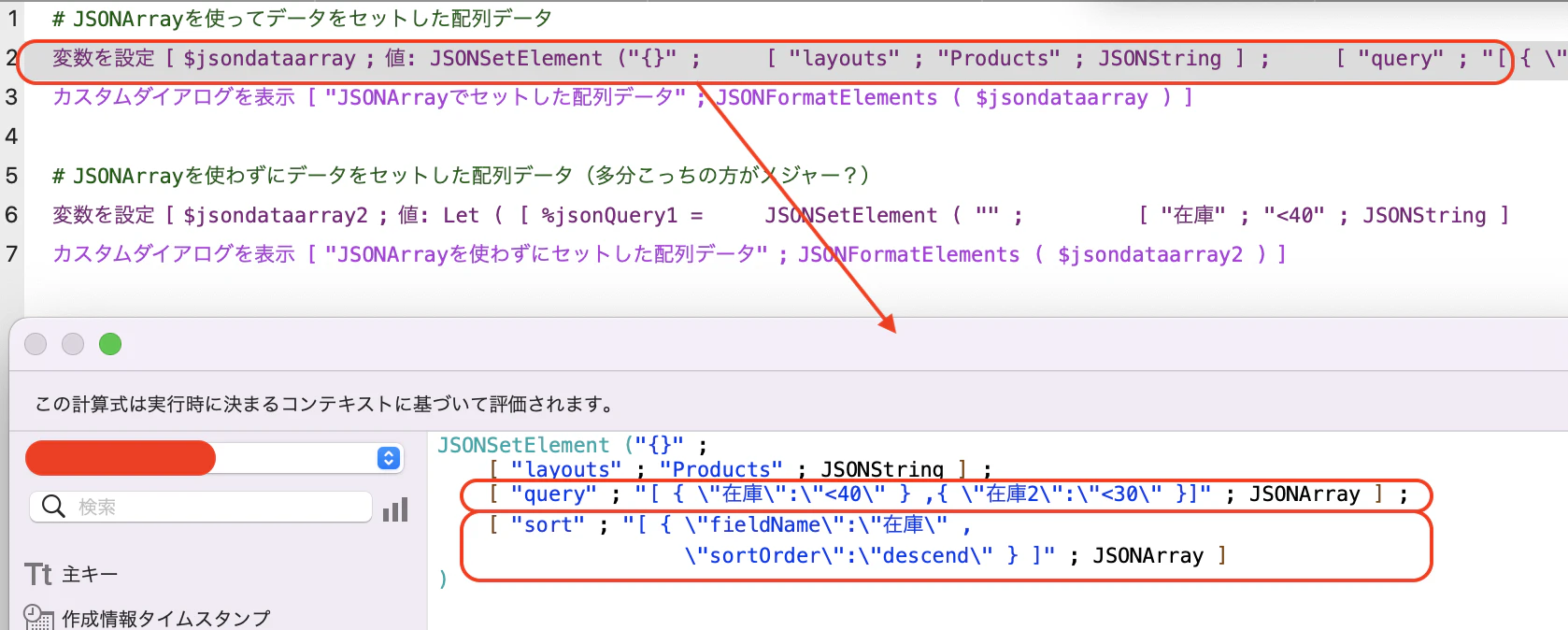The height and width of the screenshot is (630, 1568).
Task: Click the first gray window button of the dialog
Action: coord(36,344)
